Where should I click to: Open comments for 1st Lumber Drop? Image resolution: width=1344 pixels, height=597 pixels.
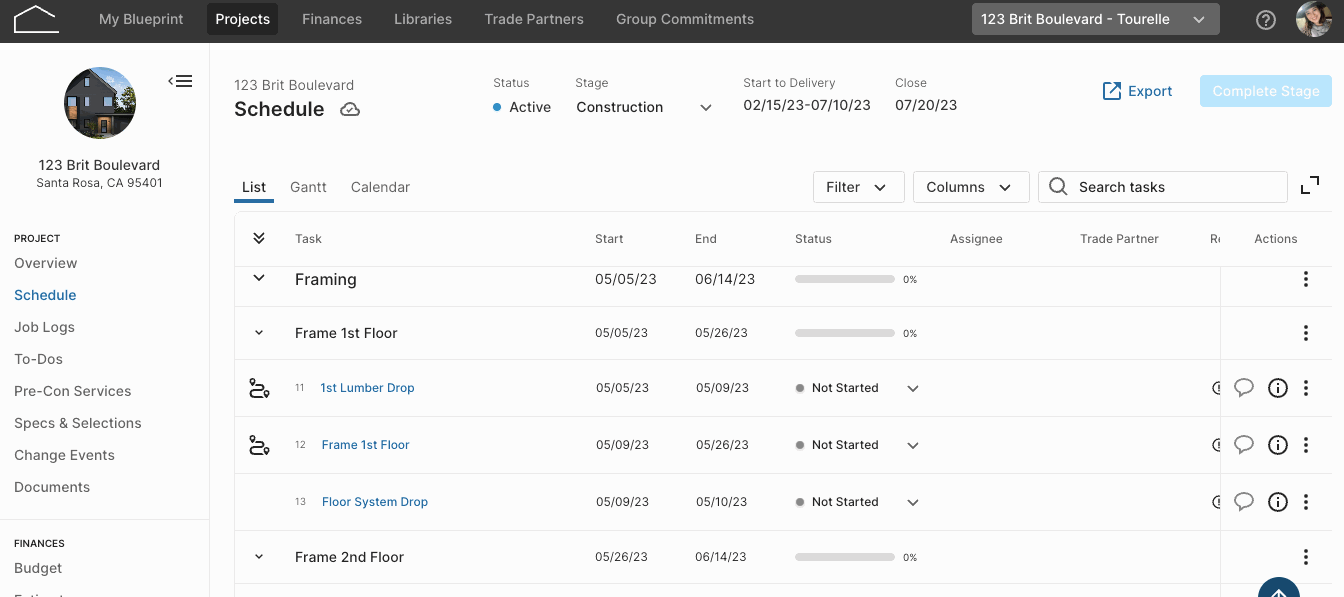pyautogui.click(x=1244, y=388)
